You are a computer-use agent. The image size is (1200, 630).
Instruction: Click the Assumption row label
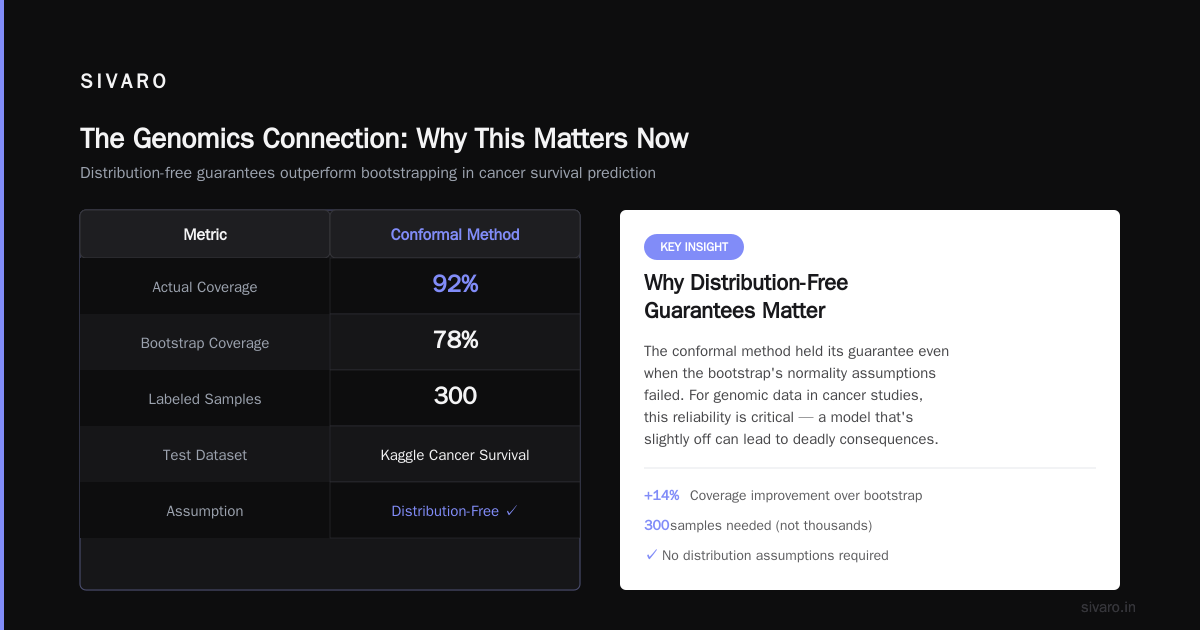pyautogui.click(x=205, y=511)
